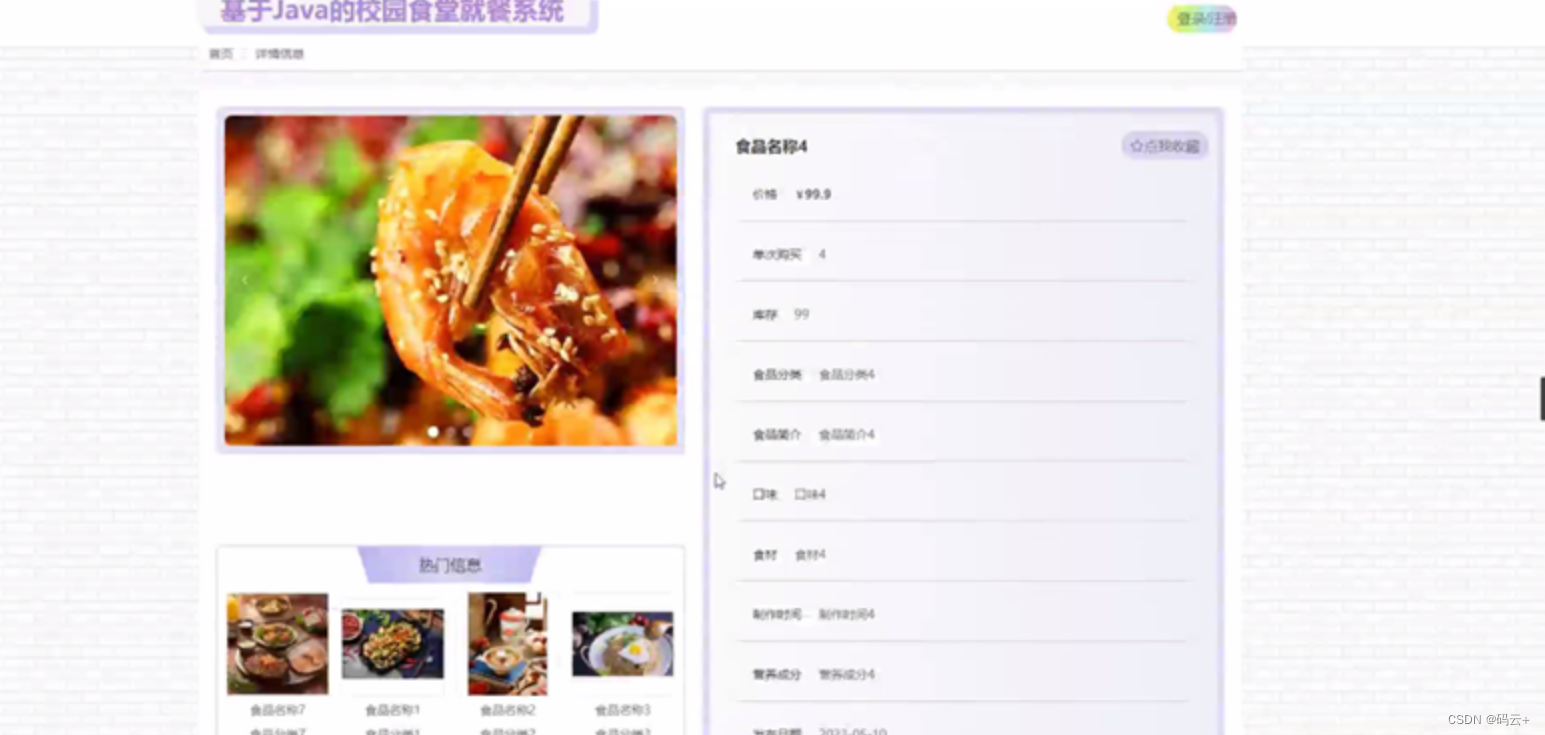Click the 营养成分4 value

pos(847,674)
